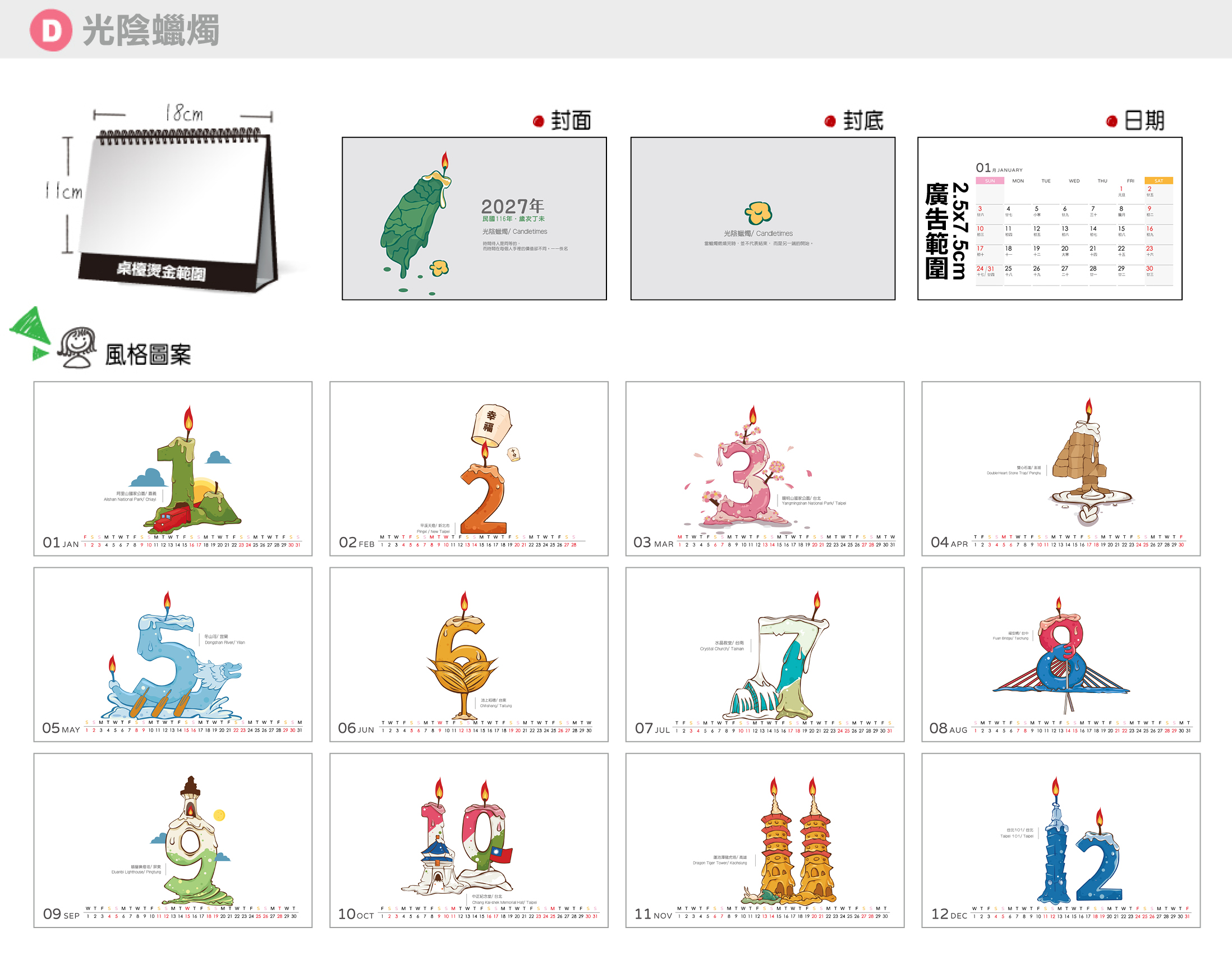Click the red dot beside 日期
Image resolution: width=1232 pixels, height=955 pixels.
point(1112,121)
